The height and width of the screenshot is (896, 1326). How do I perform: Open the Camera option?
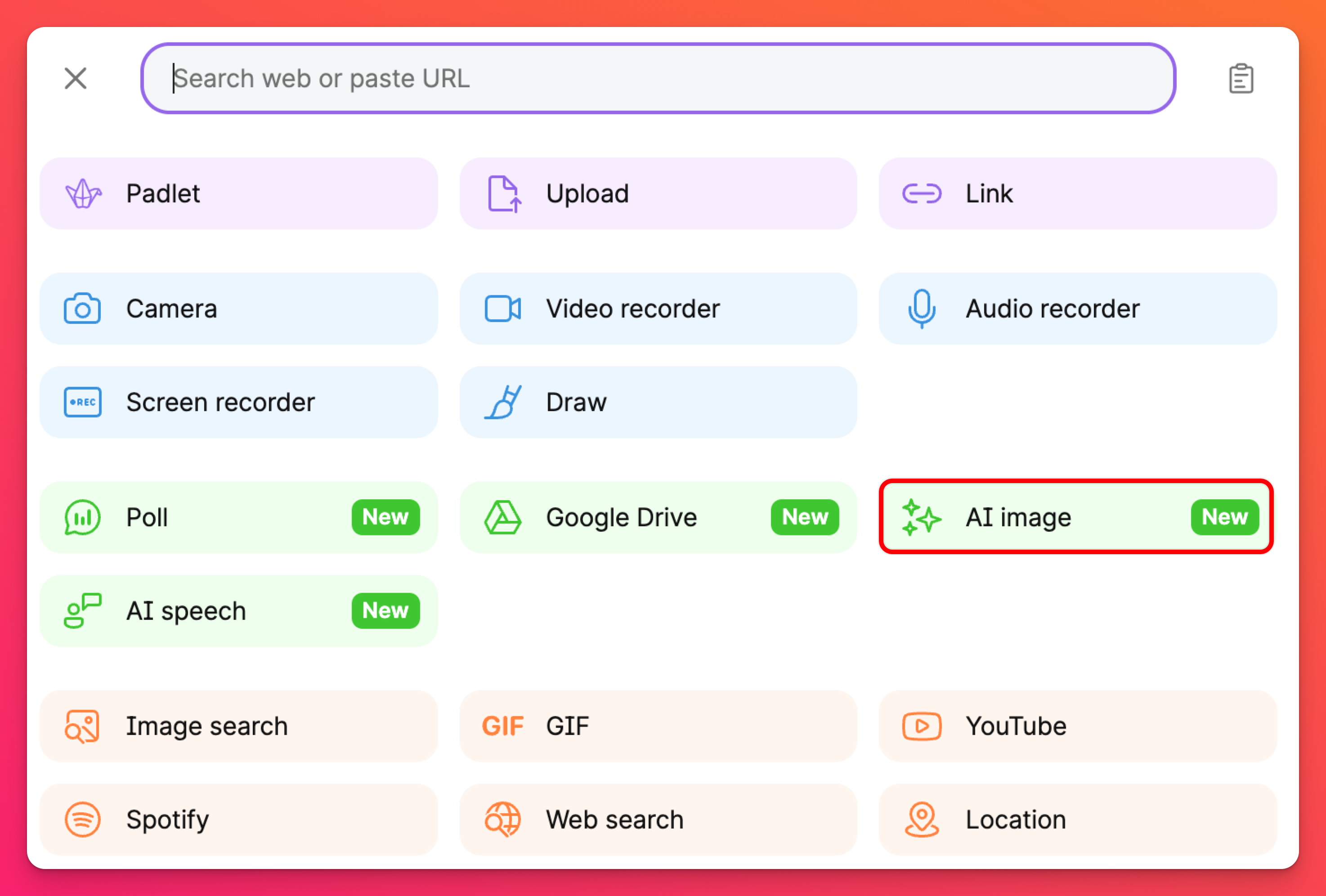point(238,309)
